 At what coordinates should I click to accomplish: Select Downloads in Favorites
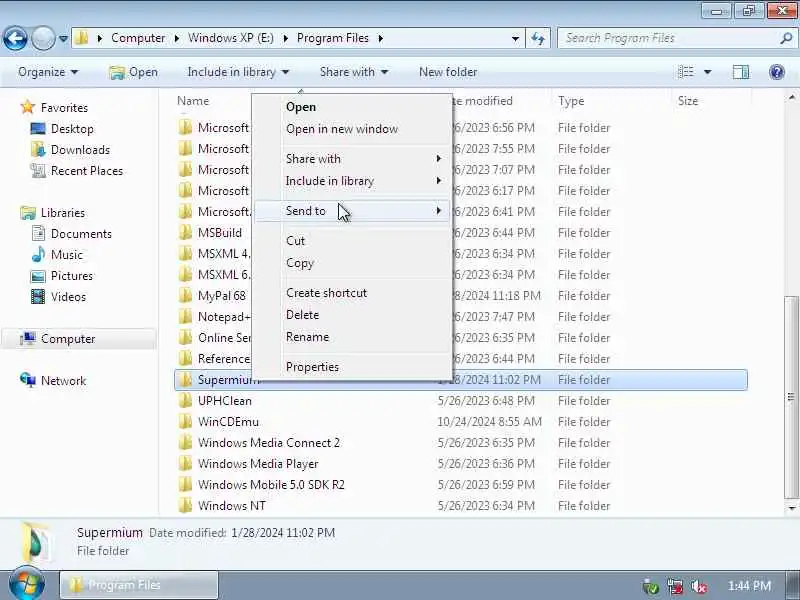(x=70, y=149)
